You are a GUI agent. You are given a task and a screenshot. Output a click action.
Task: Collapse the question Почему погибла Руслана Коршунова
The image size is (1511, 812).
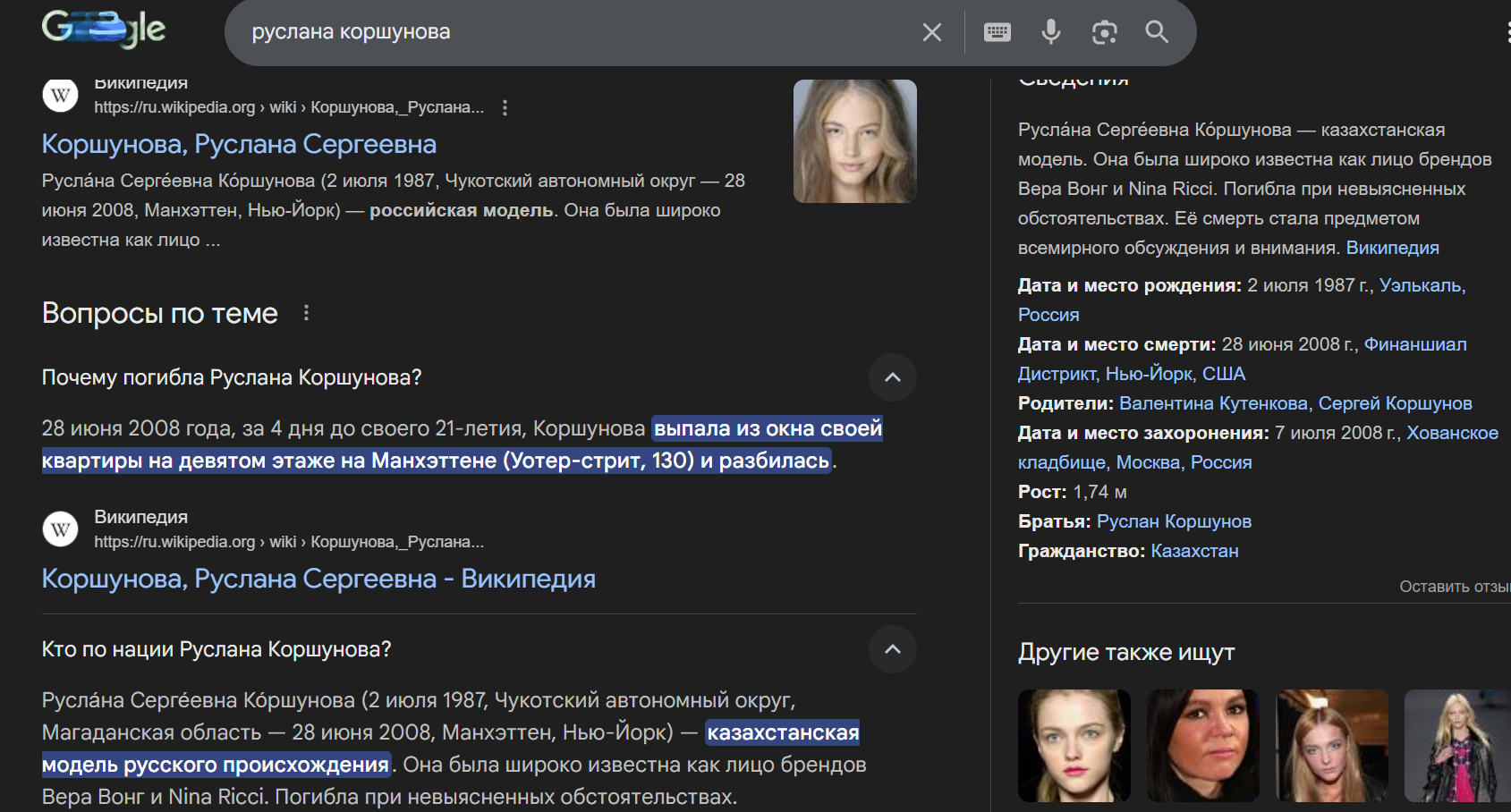click(x=892, y=377)
